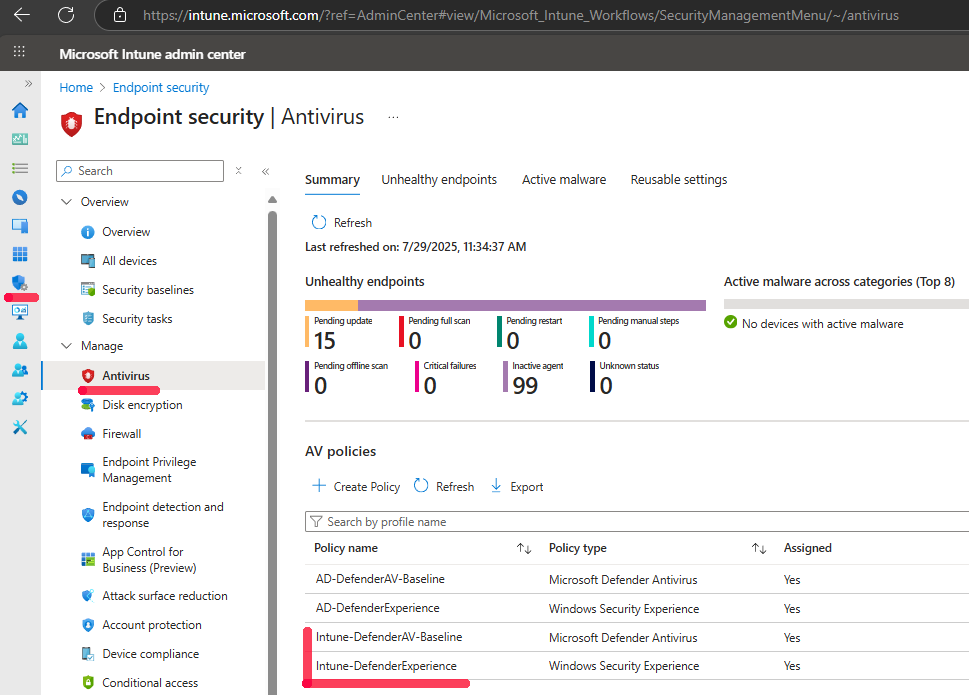The width and height of the screenshot is (969, 695).
Task: Open App Control for Business (Preview)
Action: pyautogui.click(x=149, y=560)
